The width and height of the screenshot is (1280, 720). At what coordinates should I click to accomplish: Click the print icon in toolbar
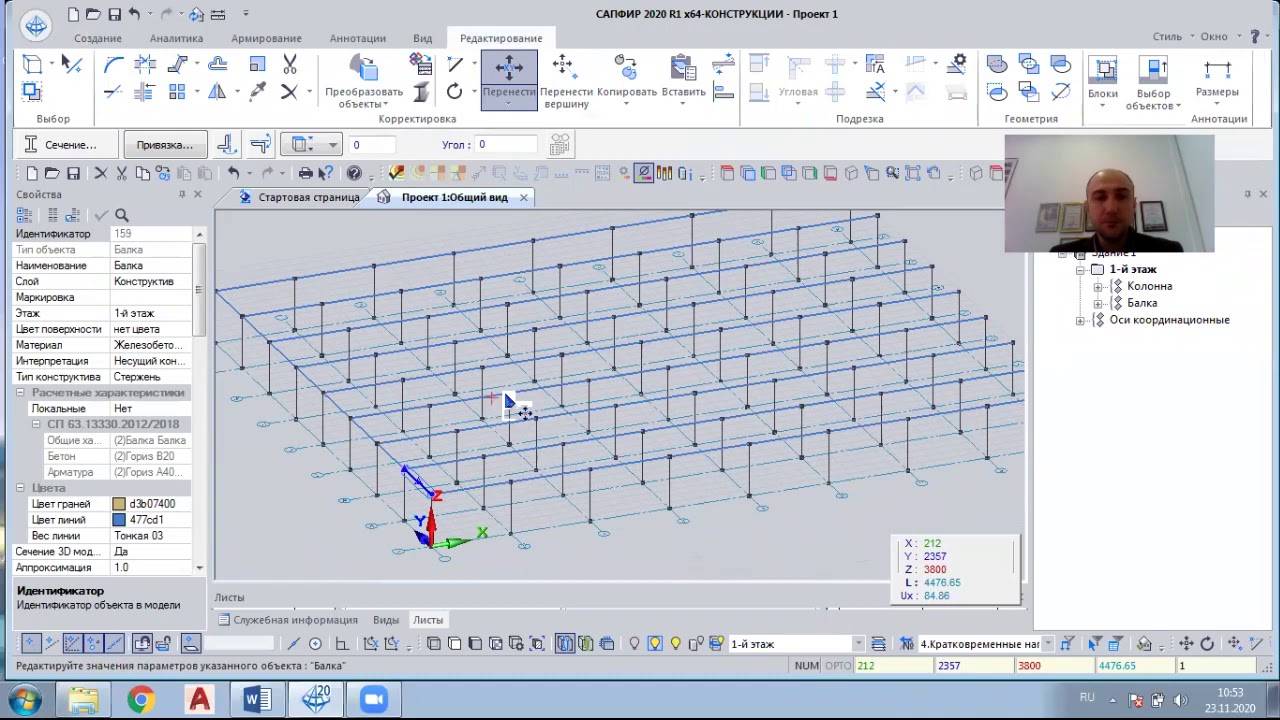tap(306, 173)
